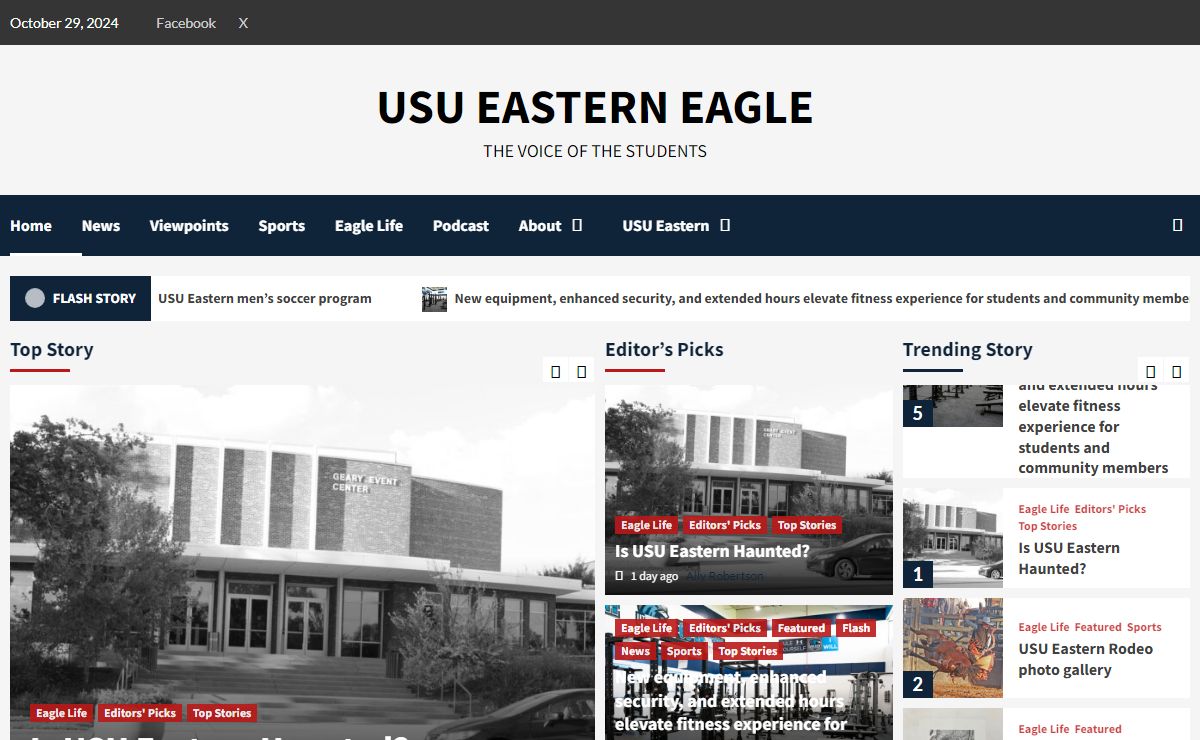The height and width of the screenshot is (740, 1200).
Task: Click Ally Robertson author name
Action: coord(725,576)
